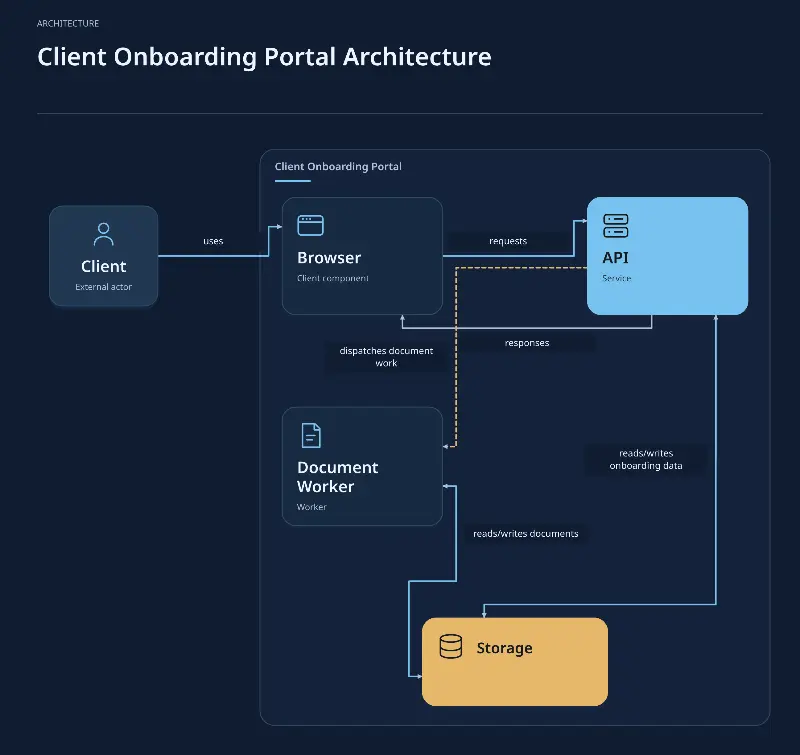Click the 'Document Worker' node title
800x755 pixels.
pos(338,477)
